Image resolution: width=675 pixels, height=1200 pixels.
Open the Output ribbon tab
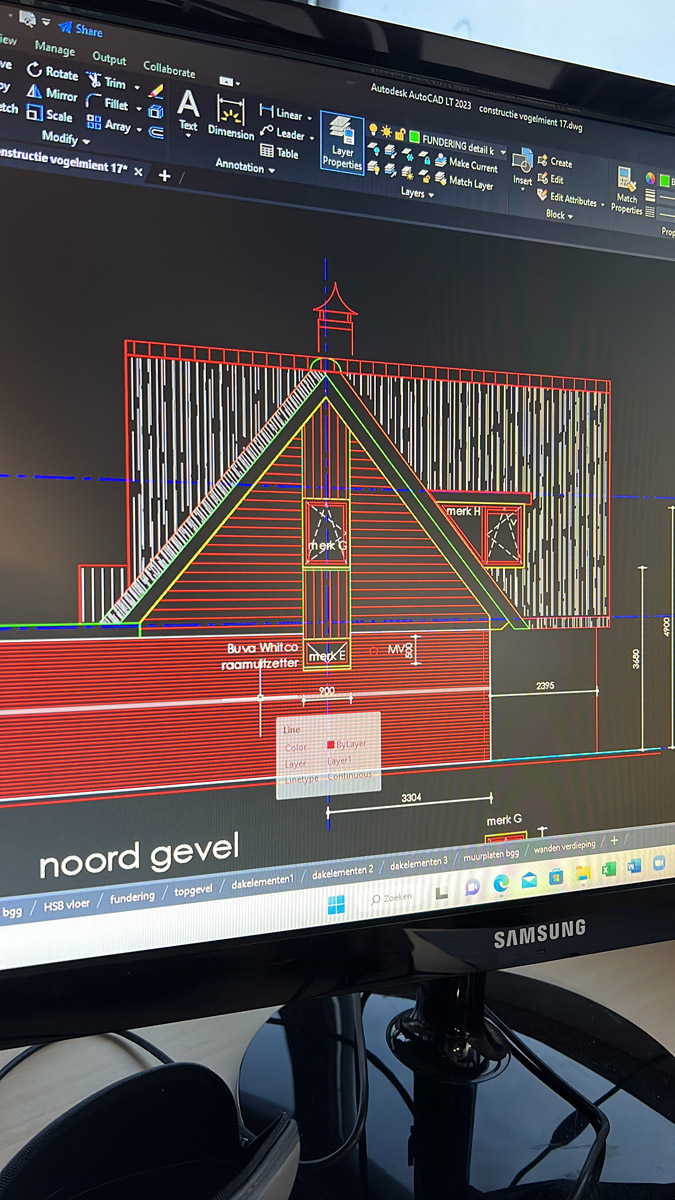point(109,59)
